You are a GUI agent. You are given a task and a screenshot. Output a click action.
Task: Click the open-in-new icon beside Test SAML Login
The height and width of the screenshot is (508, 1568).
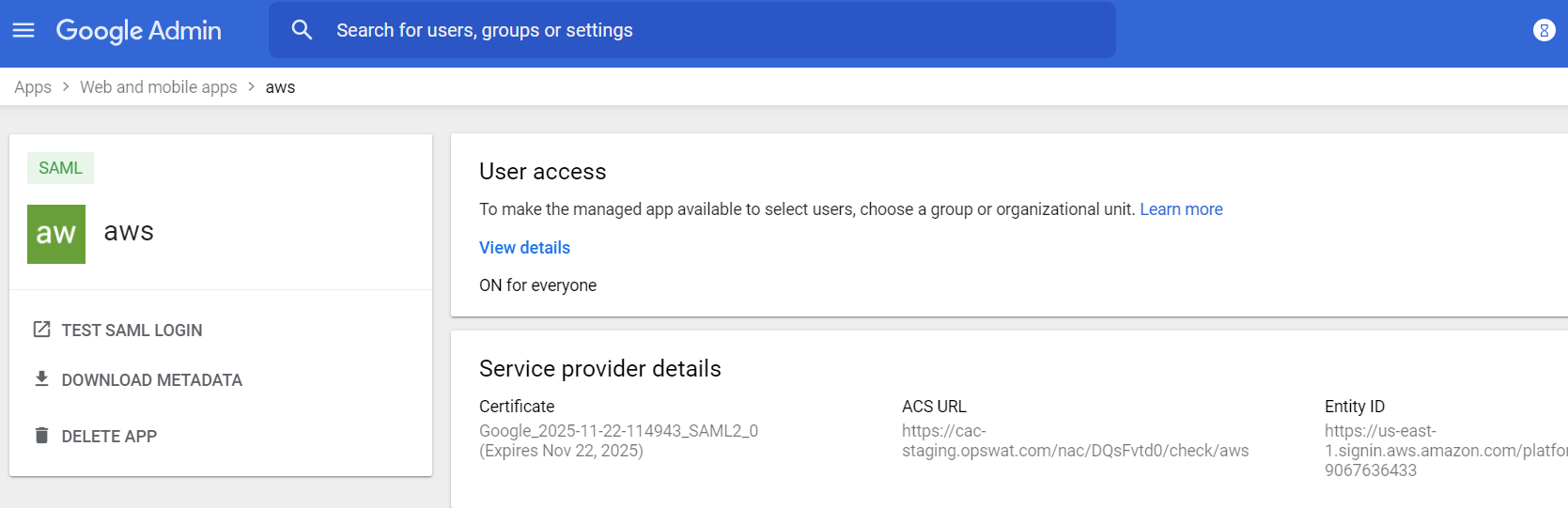[41, 330]
